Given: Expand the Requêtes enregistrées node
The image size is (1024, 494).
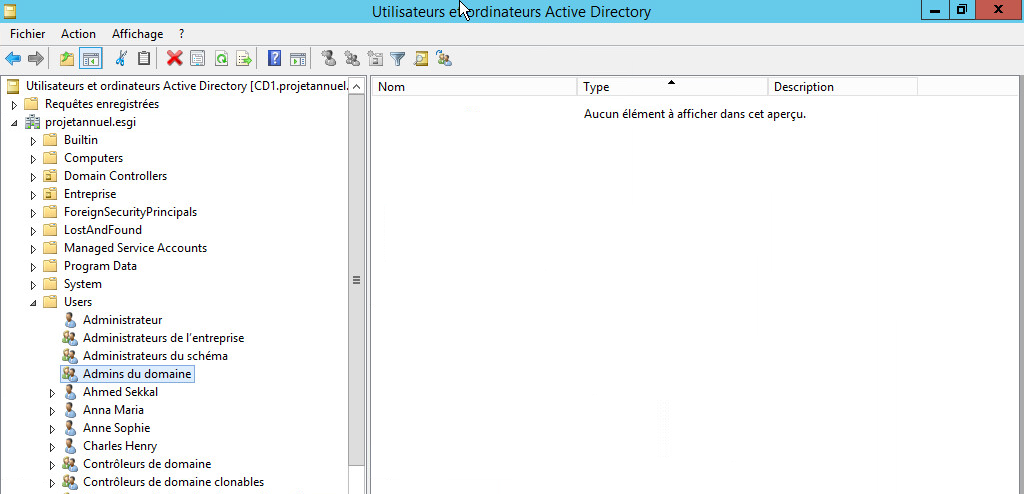Looking at the screenshot, I should 14,105.
